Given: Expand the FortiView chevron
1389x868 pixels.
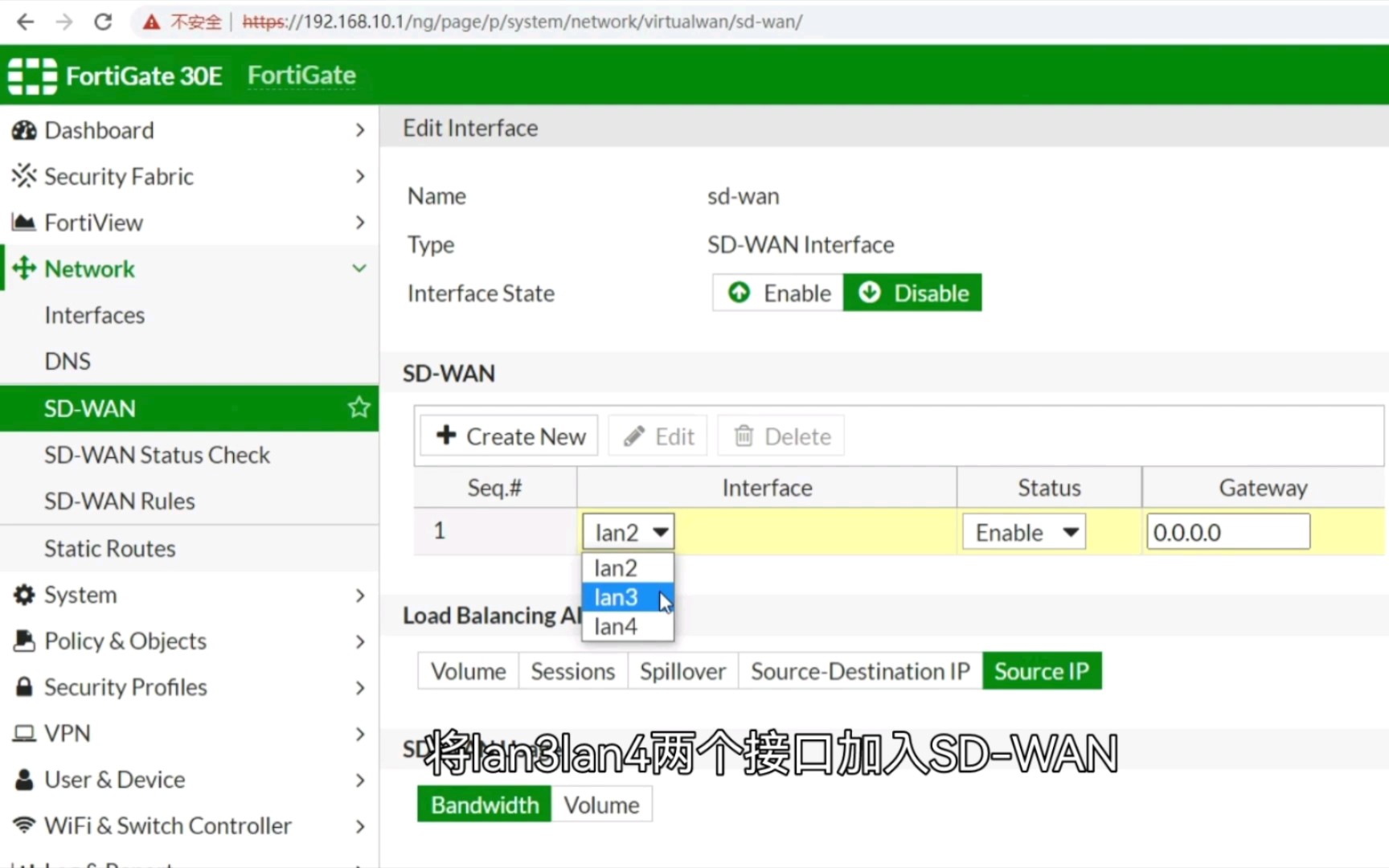Looking at the screenshot, I should point(359,222).
